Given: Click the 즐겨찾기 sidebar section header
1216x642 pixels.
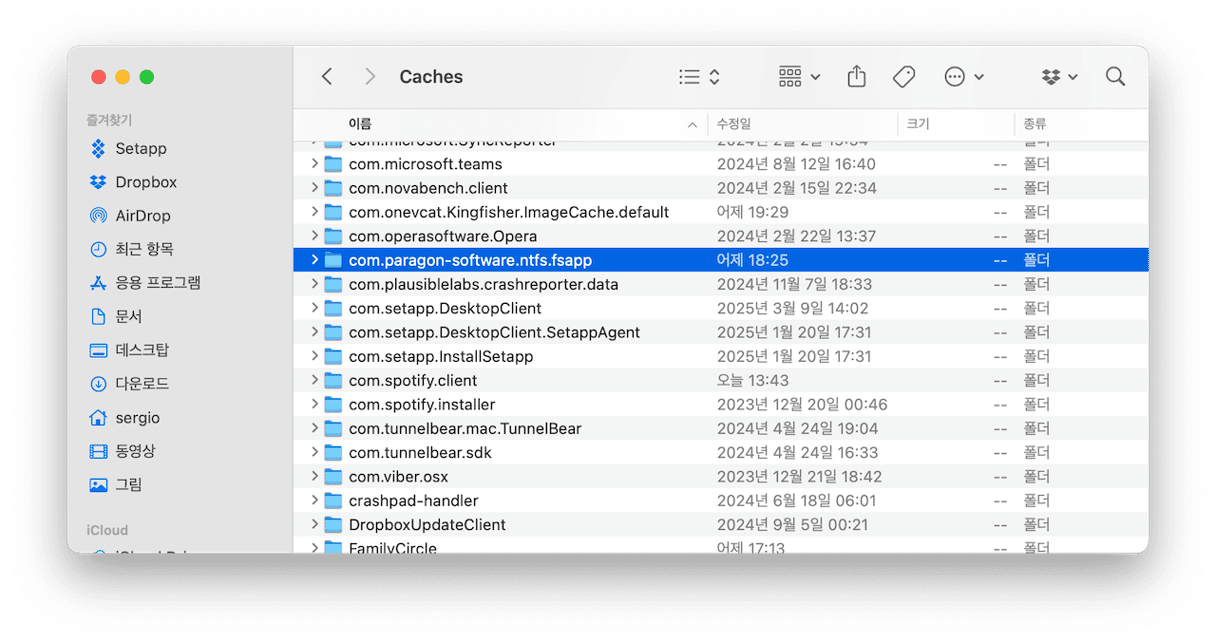Looking at the screenshot, I should click(109, 120).
